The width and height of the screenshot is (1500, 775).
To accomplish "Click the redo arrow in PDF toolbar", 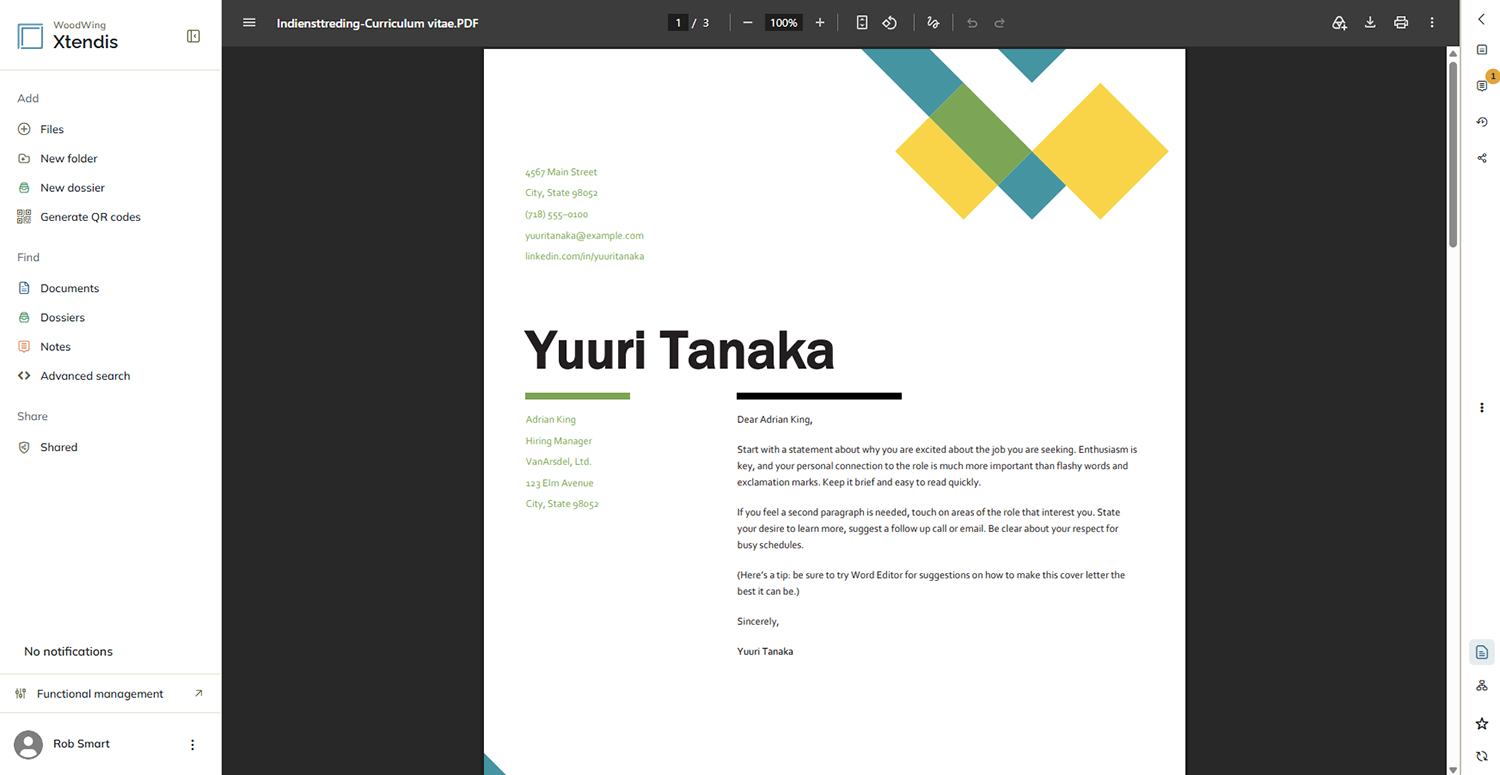I will coord(1000,22).
